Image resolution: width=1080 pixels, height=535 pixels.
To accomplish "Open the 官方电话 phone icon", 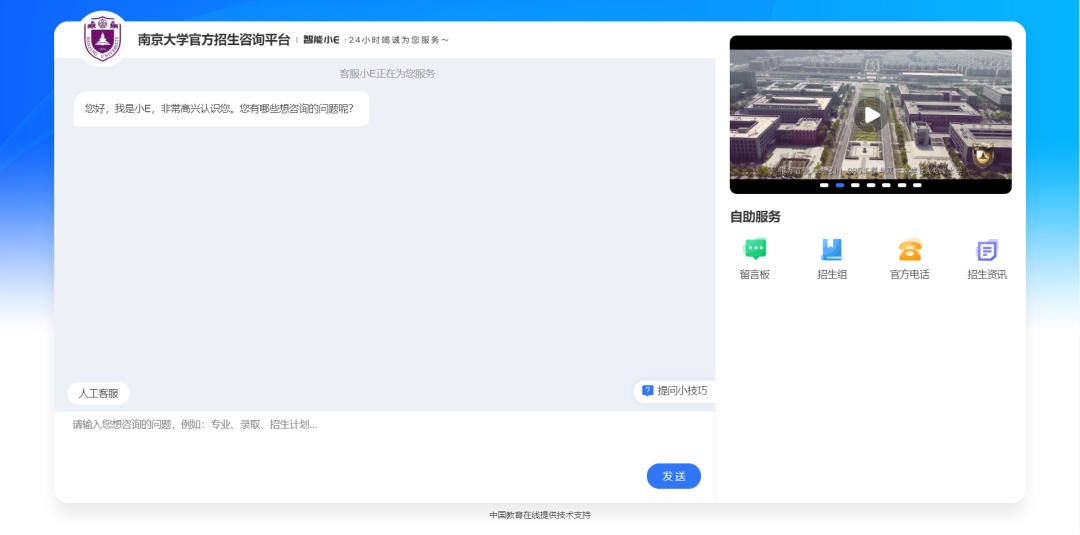I will coord(910,249).
